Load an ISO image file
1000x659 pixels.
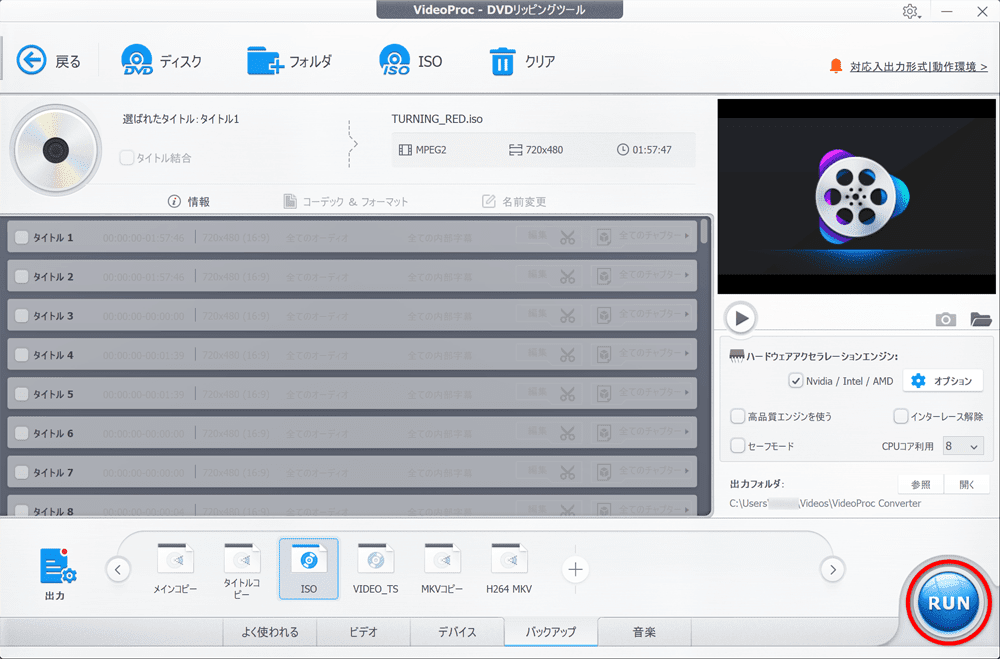395,61
